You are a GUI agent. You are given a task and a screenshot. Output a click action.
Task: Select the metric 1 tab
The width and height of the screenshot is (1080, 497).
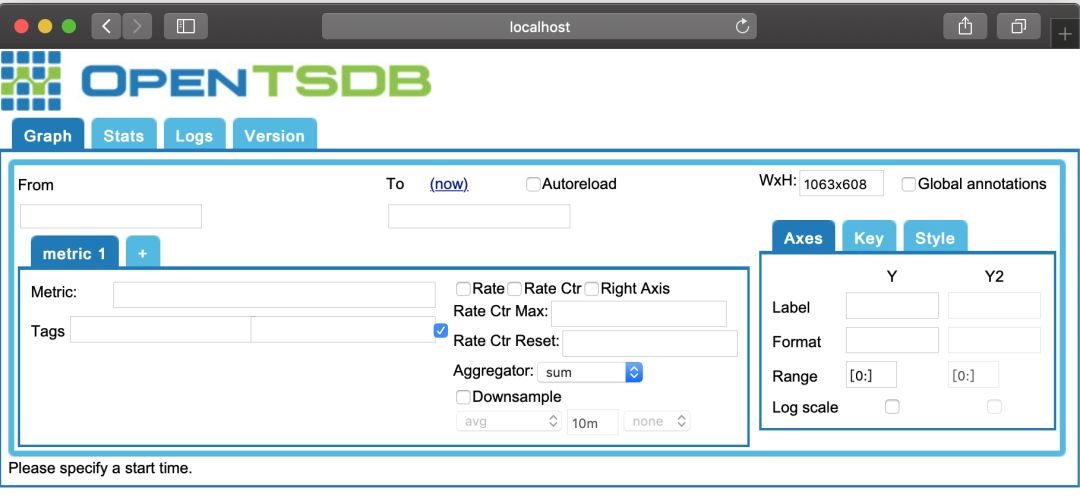74,252
